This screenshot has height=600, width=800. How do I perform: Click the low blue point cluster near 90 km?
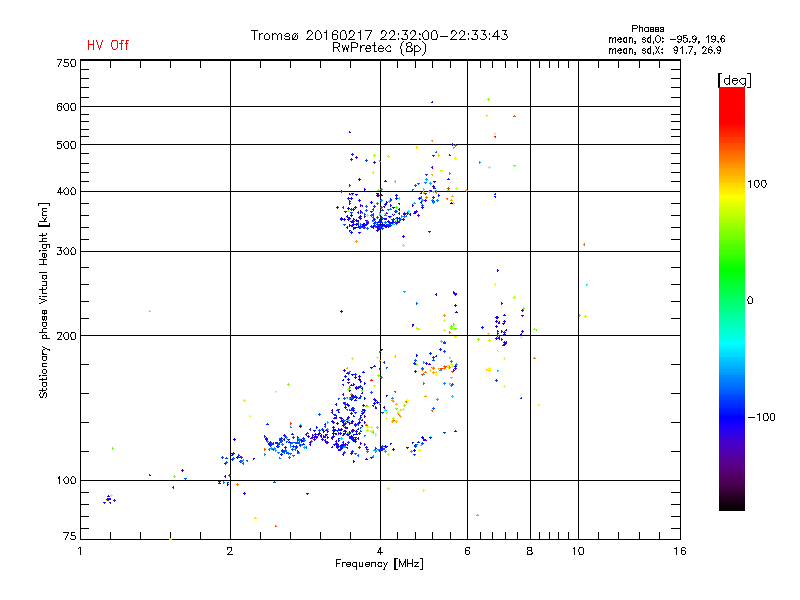[109, 499]
